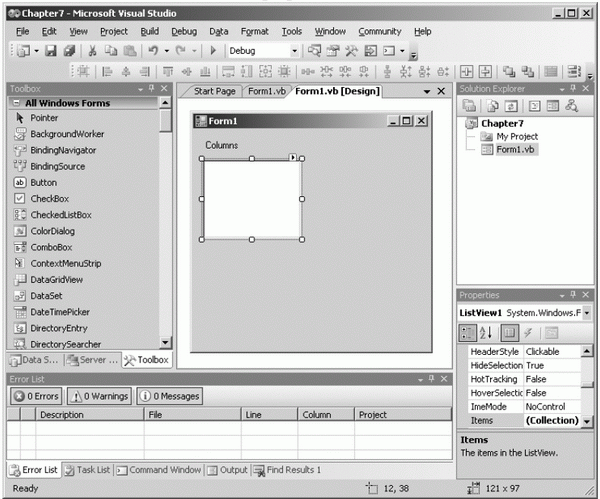Open ListView smart tag arrow glyph
This screenshot has height=499, width=600.
[292, 157]
